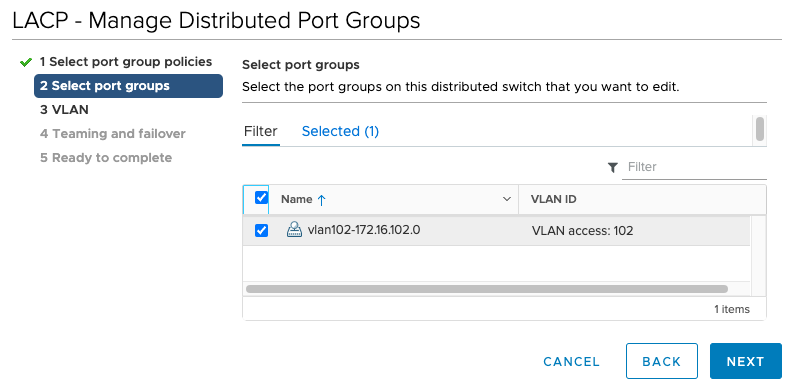Image resolution: width=795 pixels, height=388 pixels.
Task: Click the filter funnel icon
Action: 612,167
